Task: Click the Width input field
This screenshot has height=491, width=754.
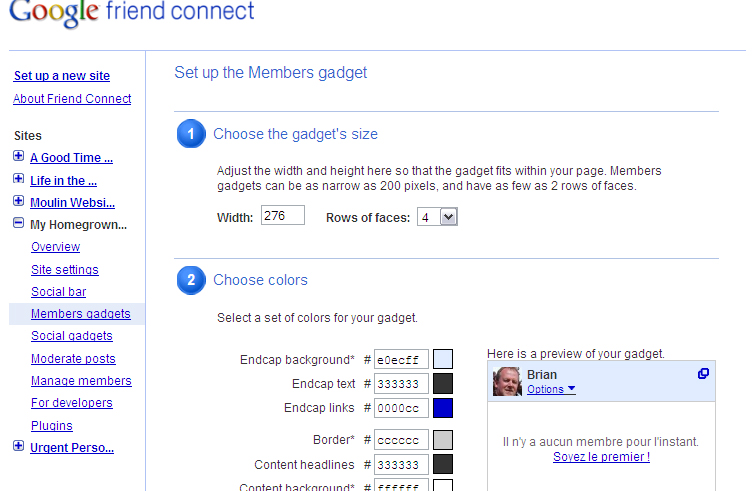Action: pos(283,215)
